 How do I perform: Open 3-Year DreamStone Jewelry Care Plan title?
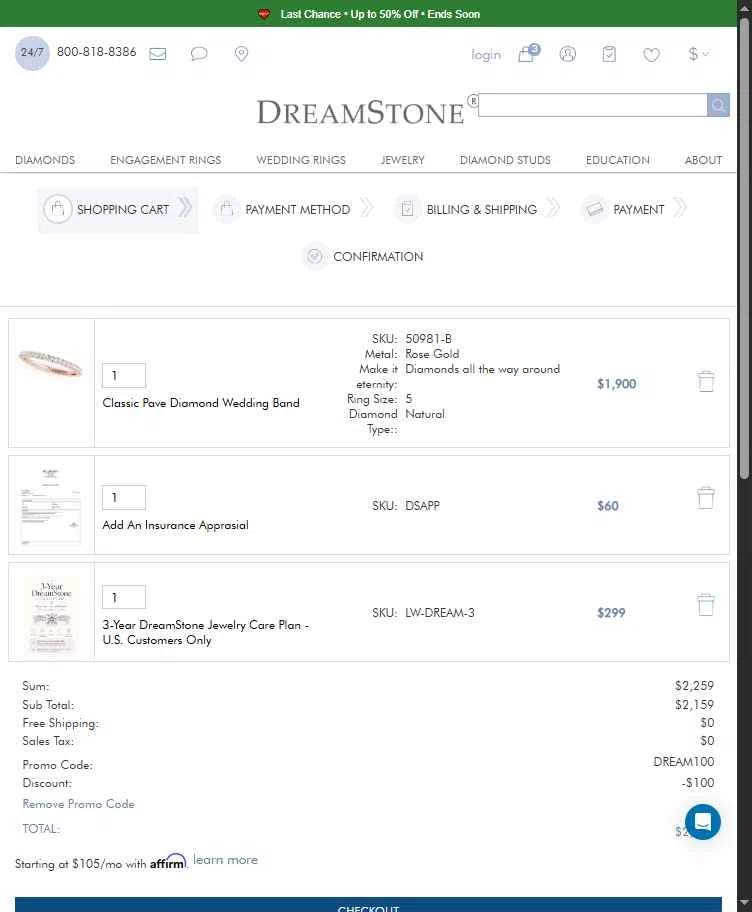pos(205,632)
